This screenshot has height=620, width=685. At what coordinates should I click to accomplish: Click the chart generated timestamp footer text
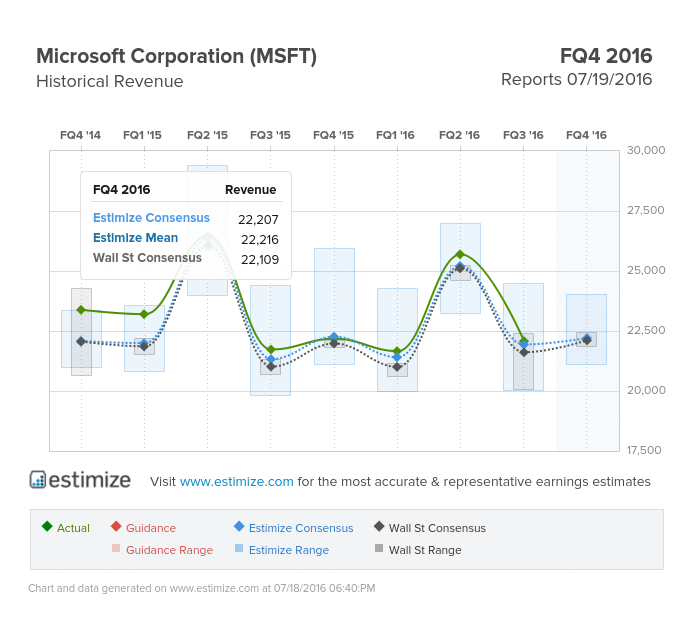[x=201, y=588]
